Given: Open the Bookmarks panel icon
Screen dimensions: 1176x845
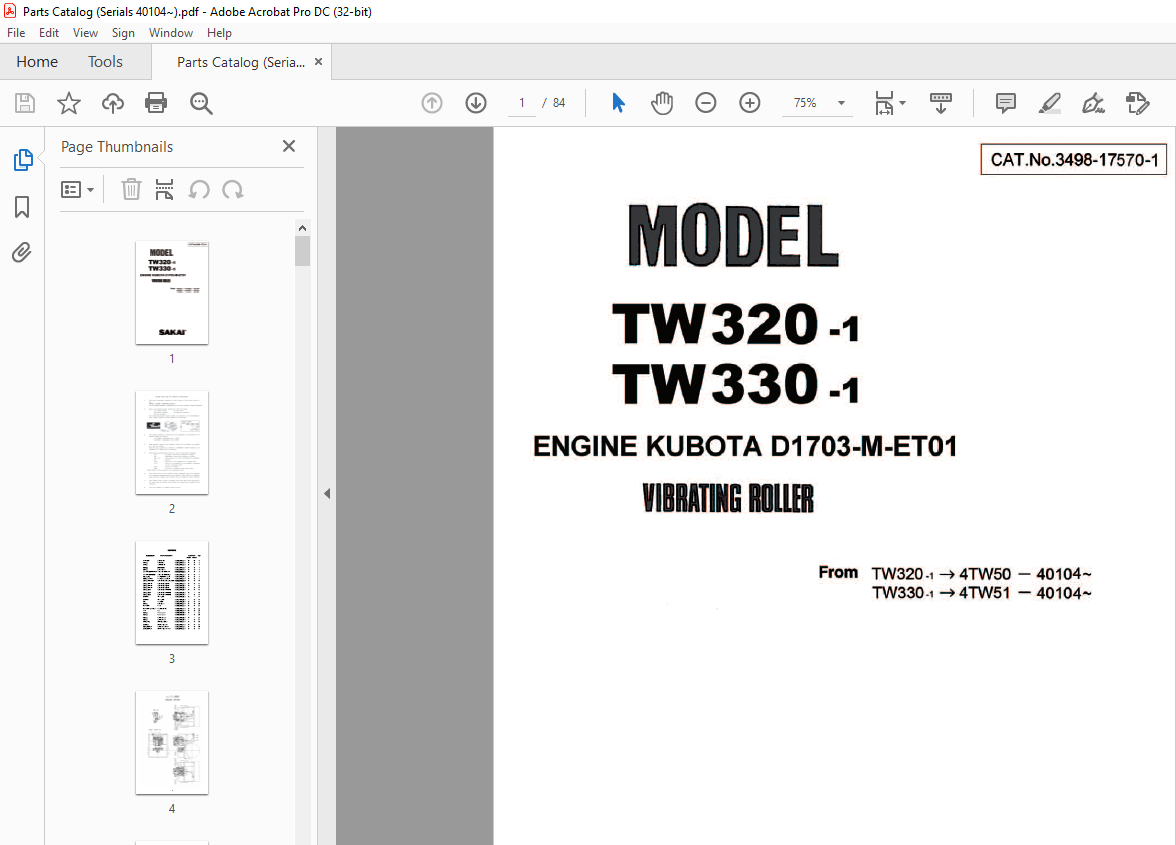Looking at the screenshot, I should [22, 207].
